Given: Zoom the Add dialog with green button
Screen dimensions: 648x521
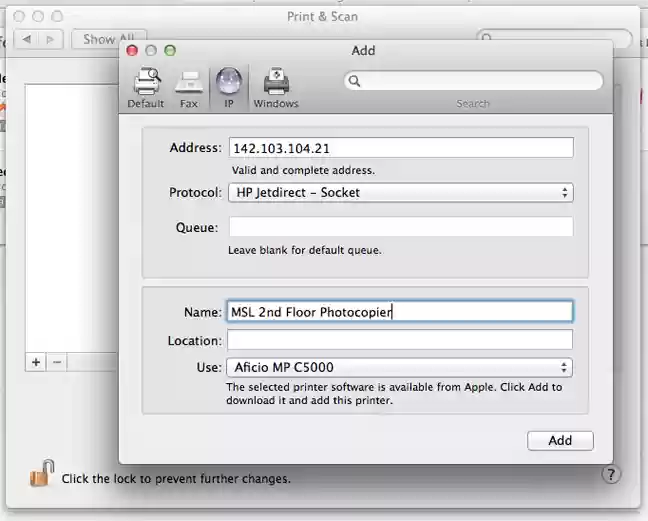Looking at the screenshot, I should tap(170, 50).
